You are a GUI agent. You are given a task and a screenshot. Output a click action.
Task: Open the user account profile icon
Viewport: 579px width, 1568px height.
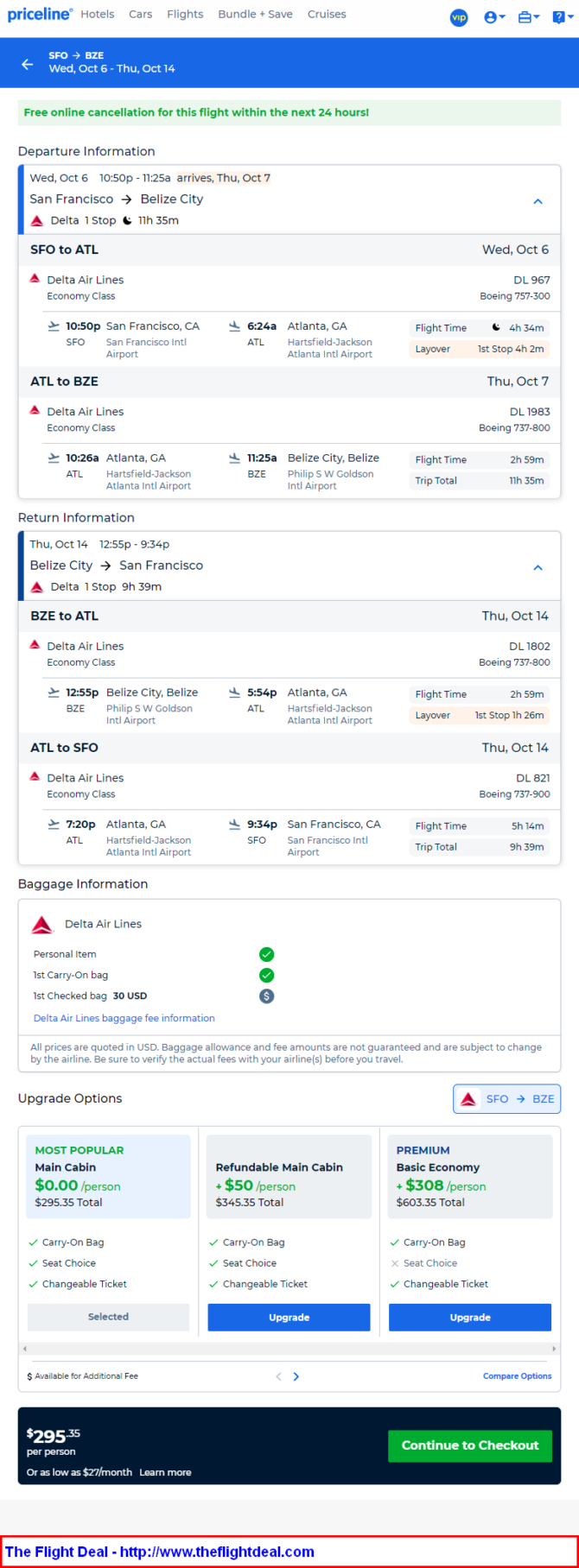[x=494, y=17]
